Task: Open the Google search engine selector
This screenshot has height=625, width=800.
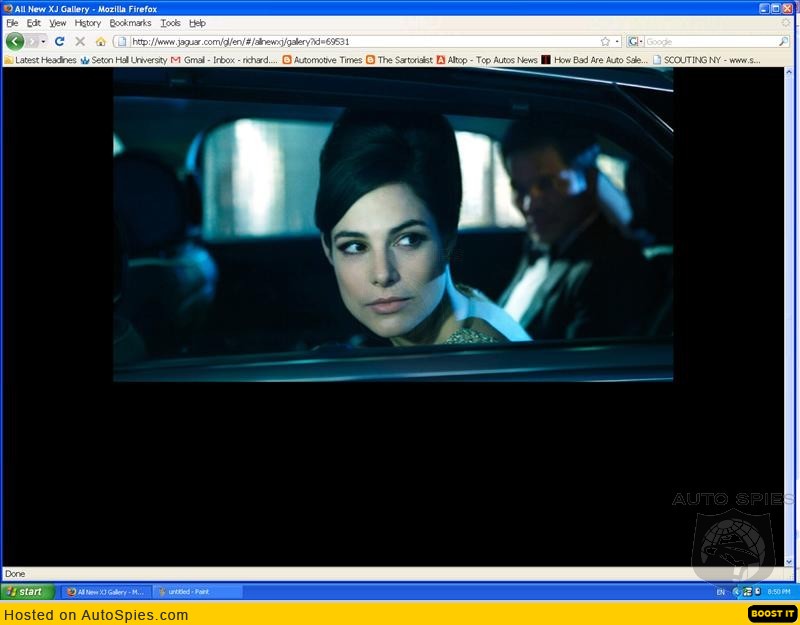Action: 635,41
